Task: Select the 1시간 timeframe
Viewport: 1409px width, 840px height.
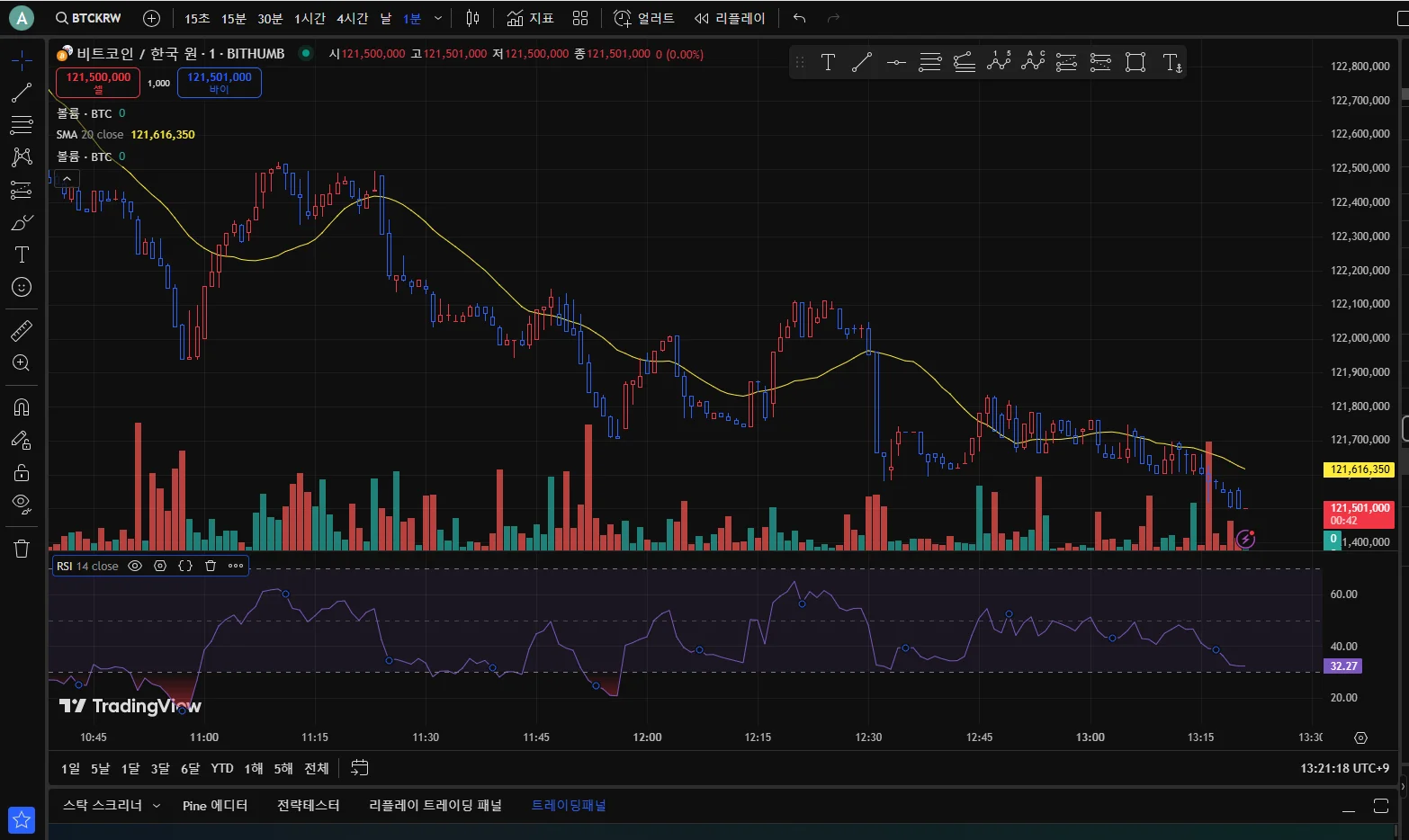Action: tap(310, 18)
